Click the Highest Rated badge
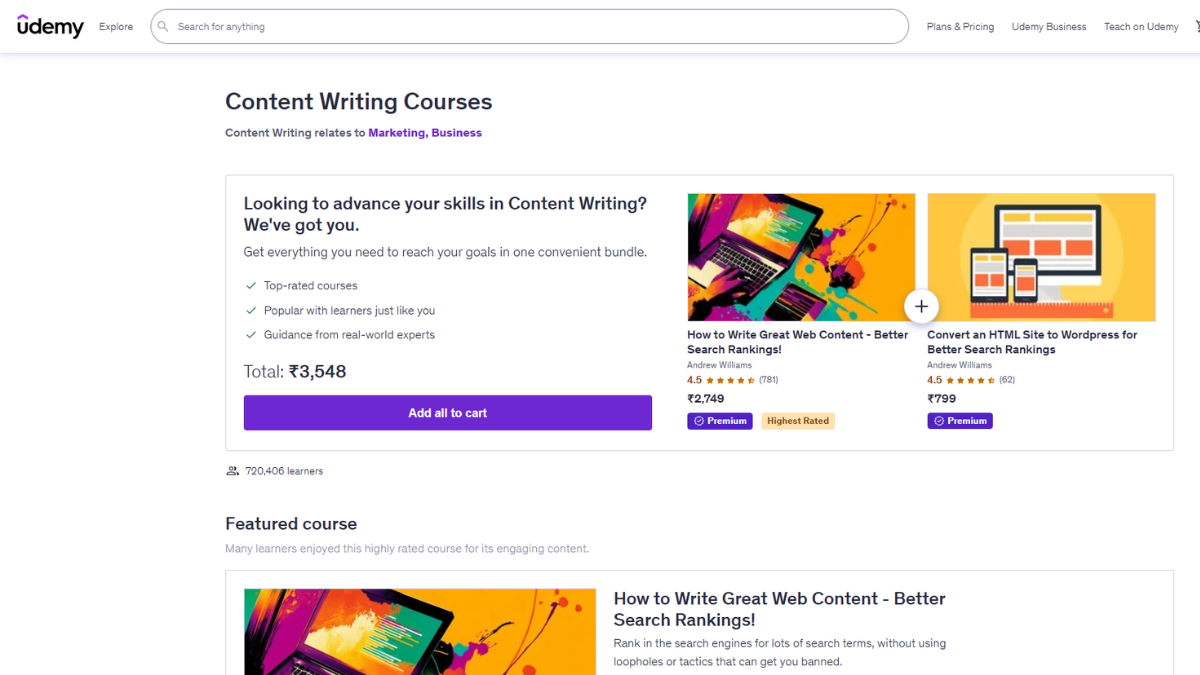This screenshot has width=1200, height=675. 798,420
